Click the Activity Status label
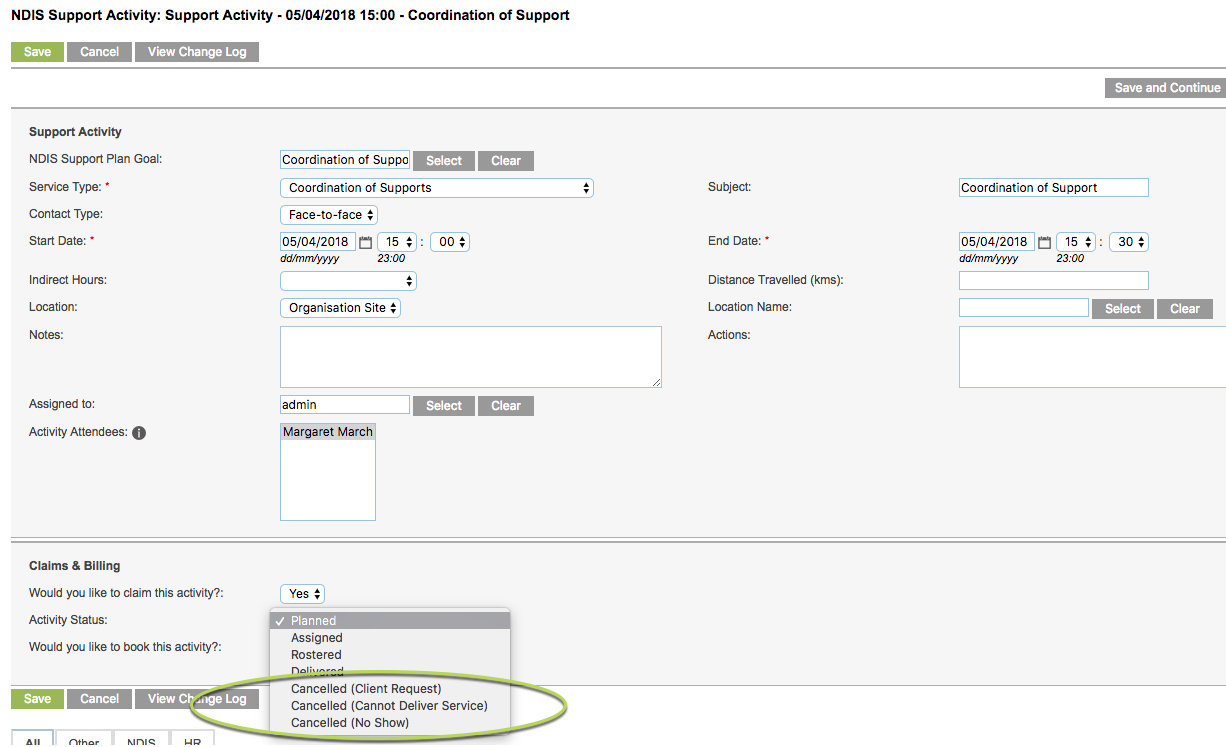Viewport: 1226px width, 747px height. pyautogui.click(x=68, y=620)
